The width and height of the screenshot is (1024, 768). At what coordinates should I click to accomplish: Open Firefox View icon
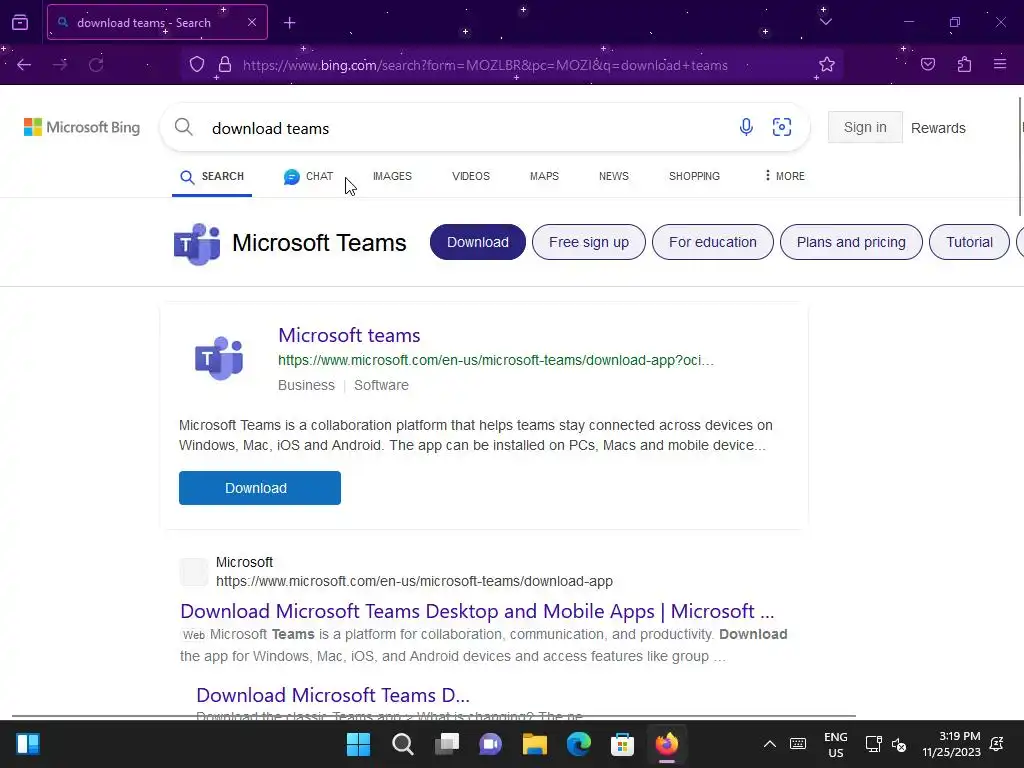tap(20, 23)
